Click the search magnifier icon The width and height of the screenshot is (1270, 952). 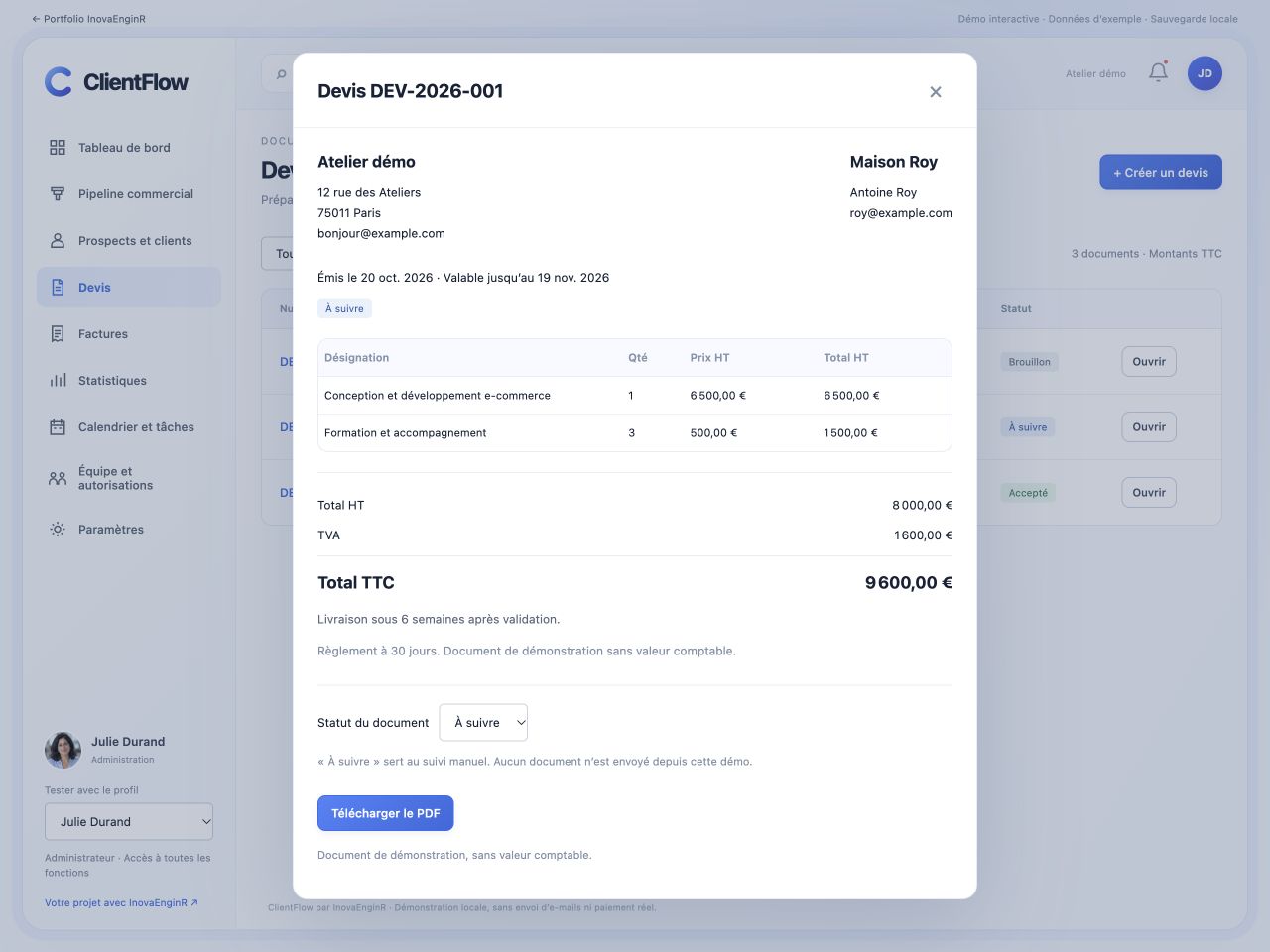pyautogui.click(x=282, y=74)
